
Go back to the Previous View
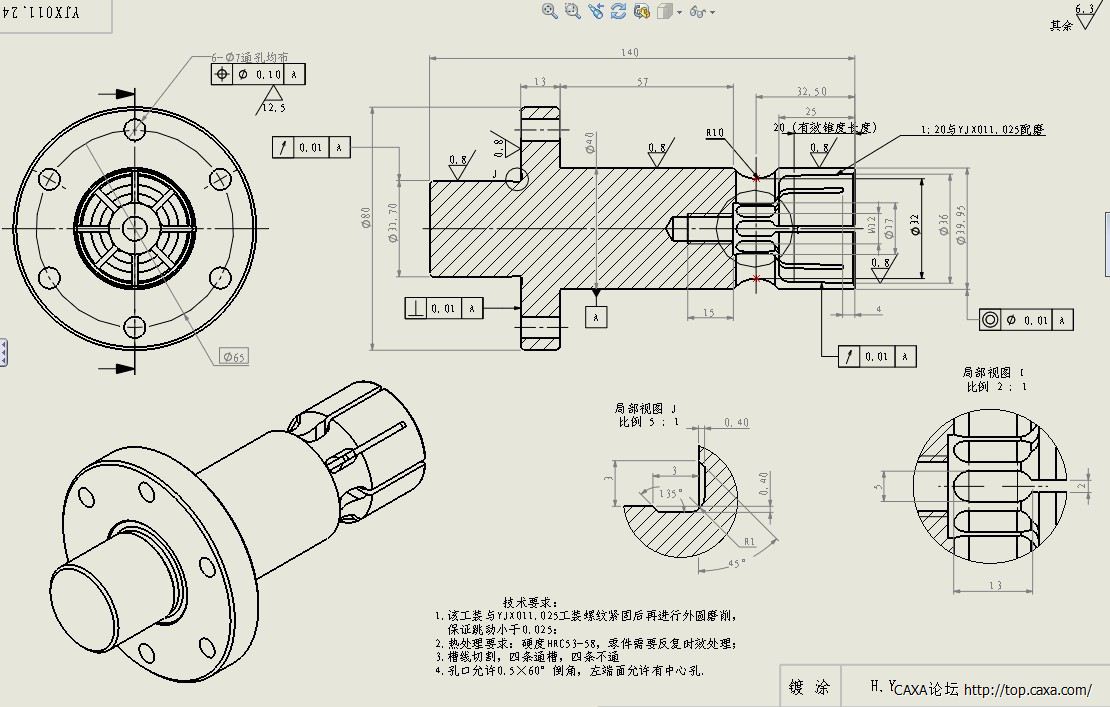[x=596, y=11]
